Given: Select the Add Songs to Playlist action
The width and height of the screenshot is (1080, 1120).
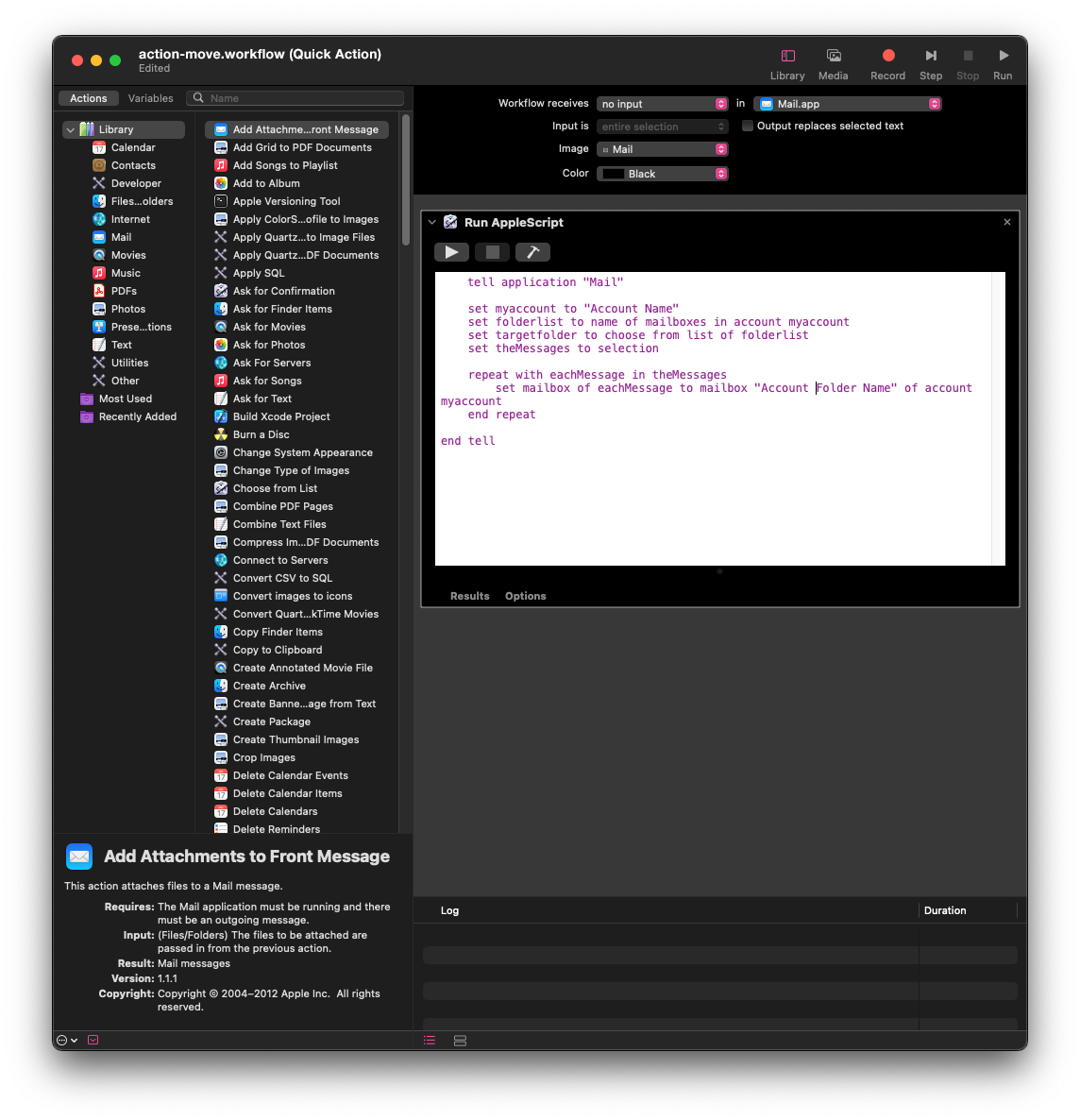Looking at the screenshot, I should click(x=276, y=165).
